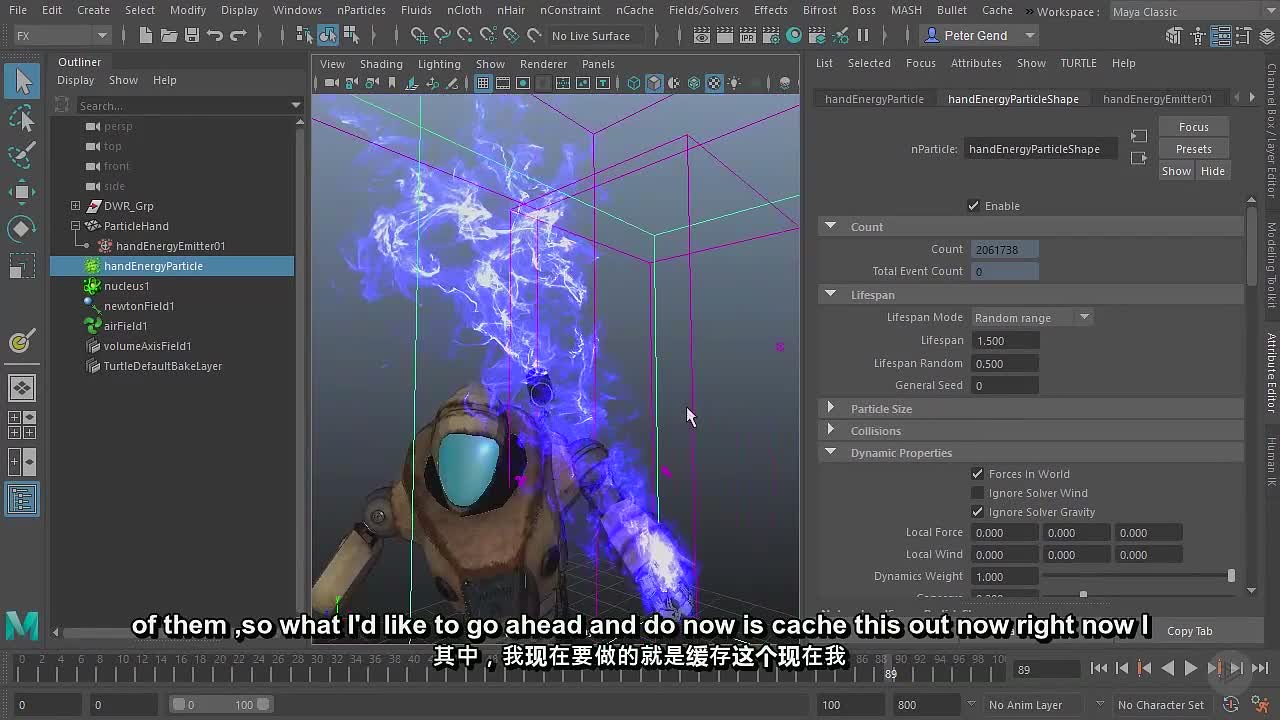Viewport: 1280px width, 720px height.
Task: Activate the Rotate tool
Action: 22,229
